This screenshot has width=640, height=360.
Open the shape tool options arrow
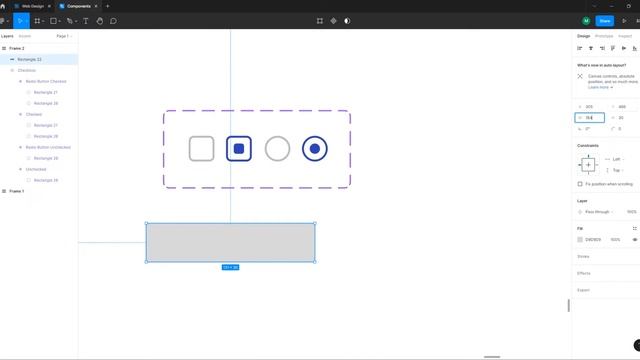tap(60, 21)
